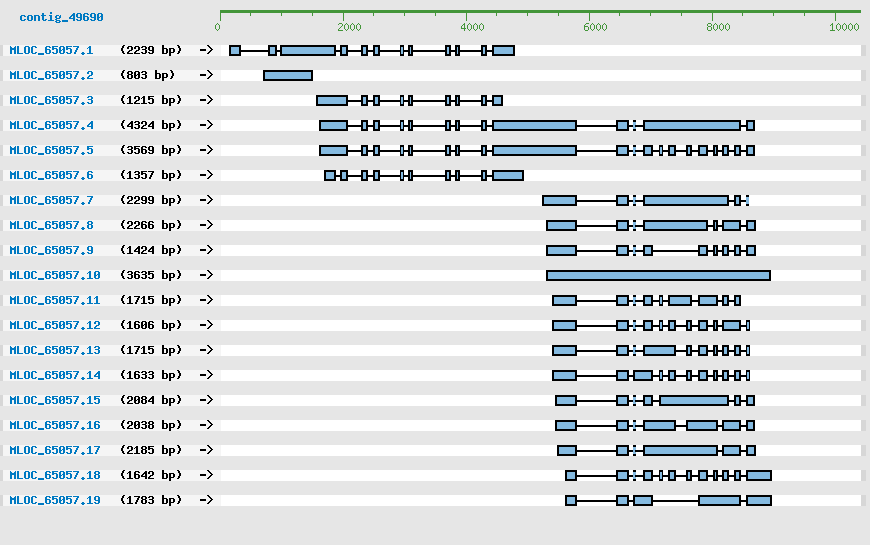Viewport: 870px width, 545px height.
Task: Click the 6000 position on the ruler
Action: click(595, 26)
